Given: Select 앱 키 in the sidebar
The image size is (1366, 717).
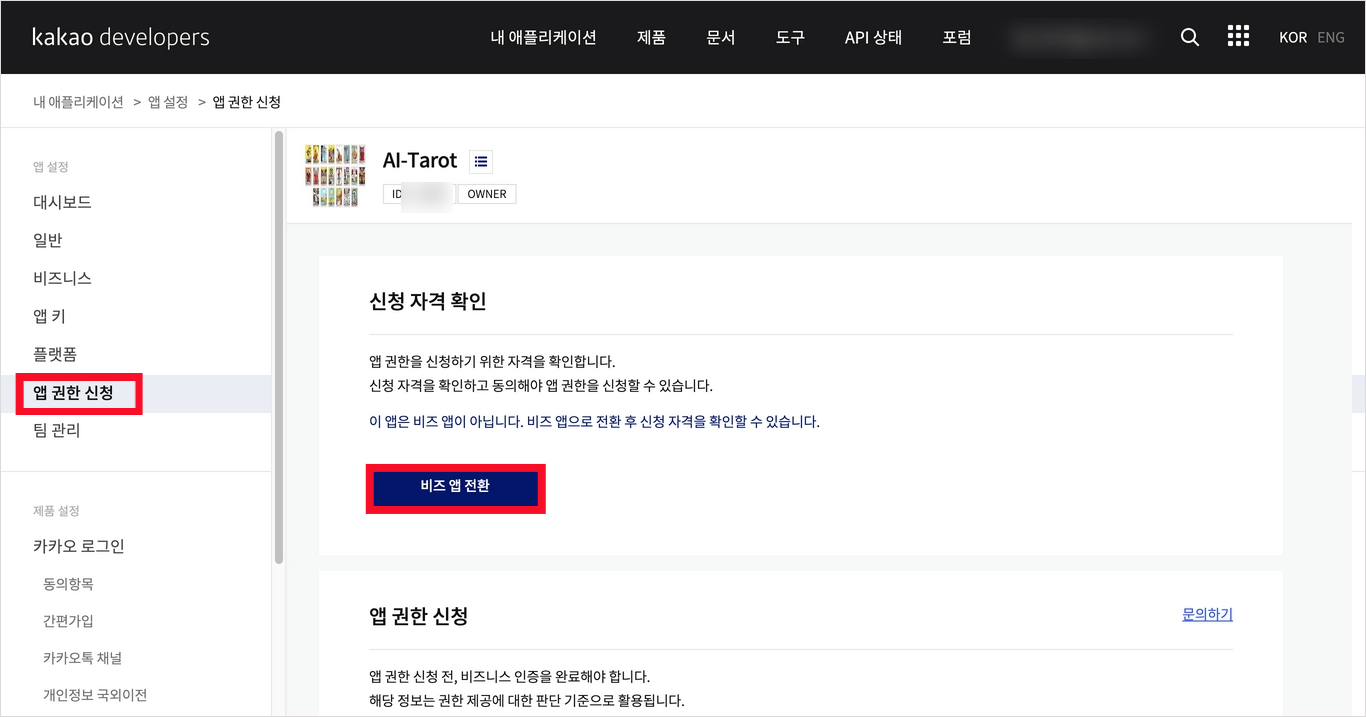Looking at the screenshot, I should (49, 316).
